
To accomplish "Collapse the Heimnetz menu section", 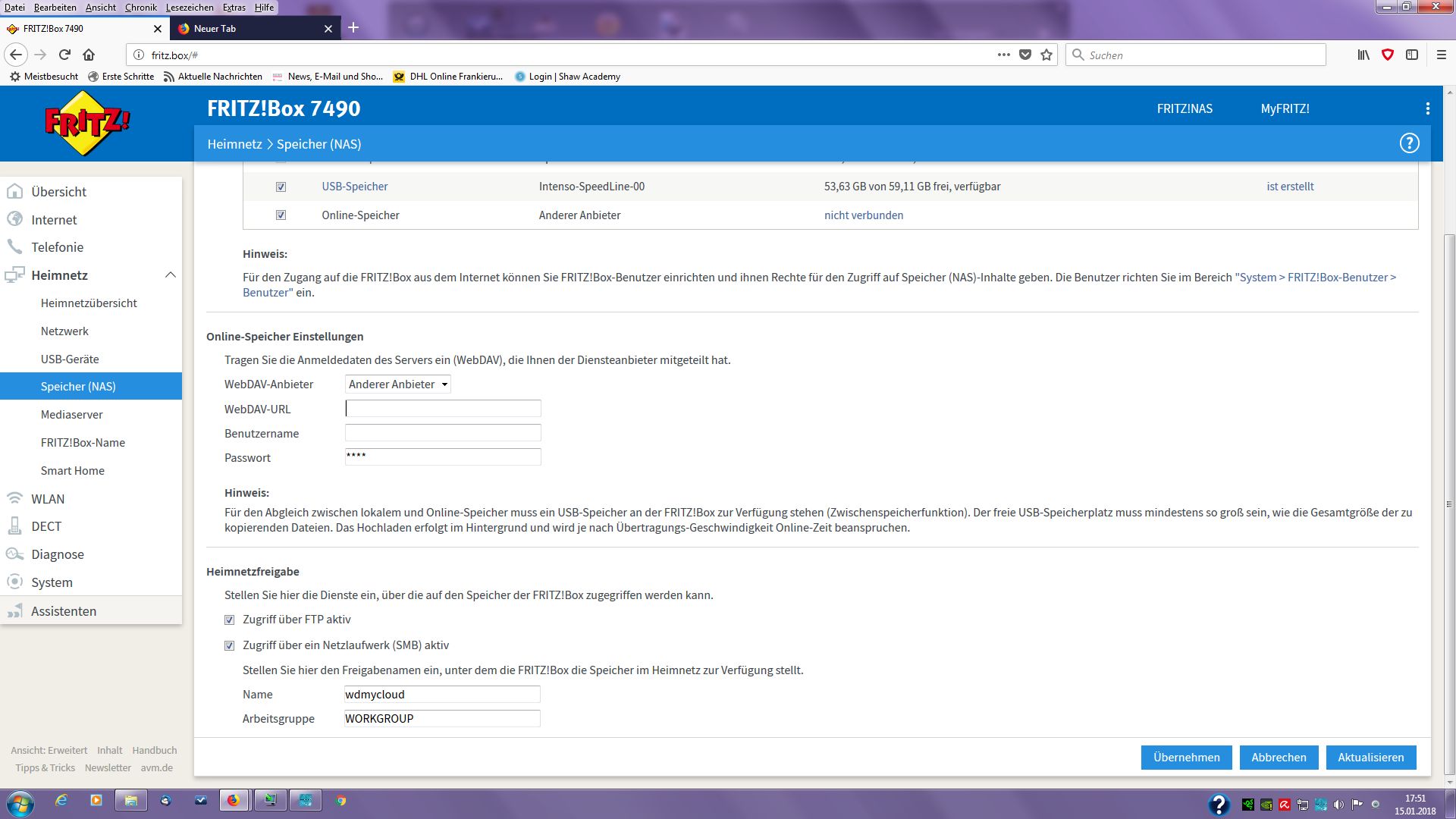I will click(x=170, y=275).
